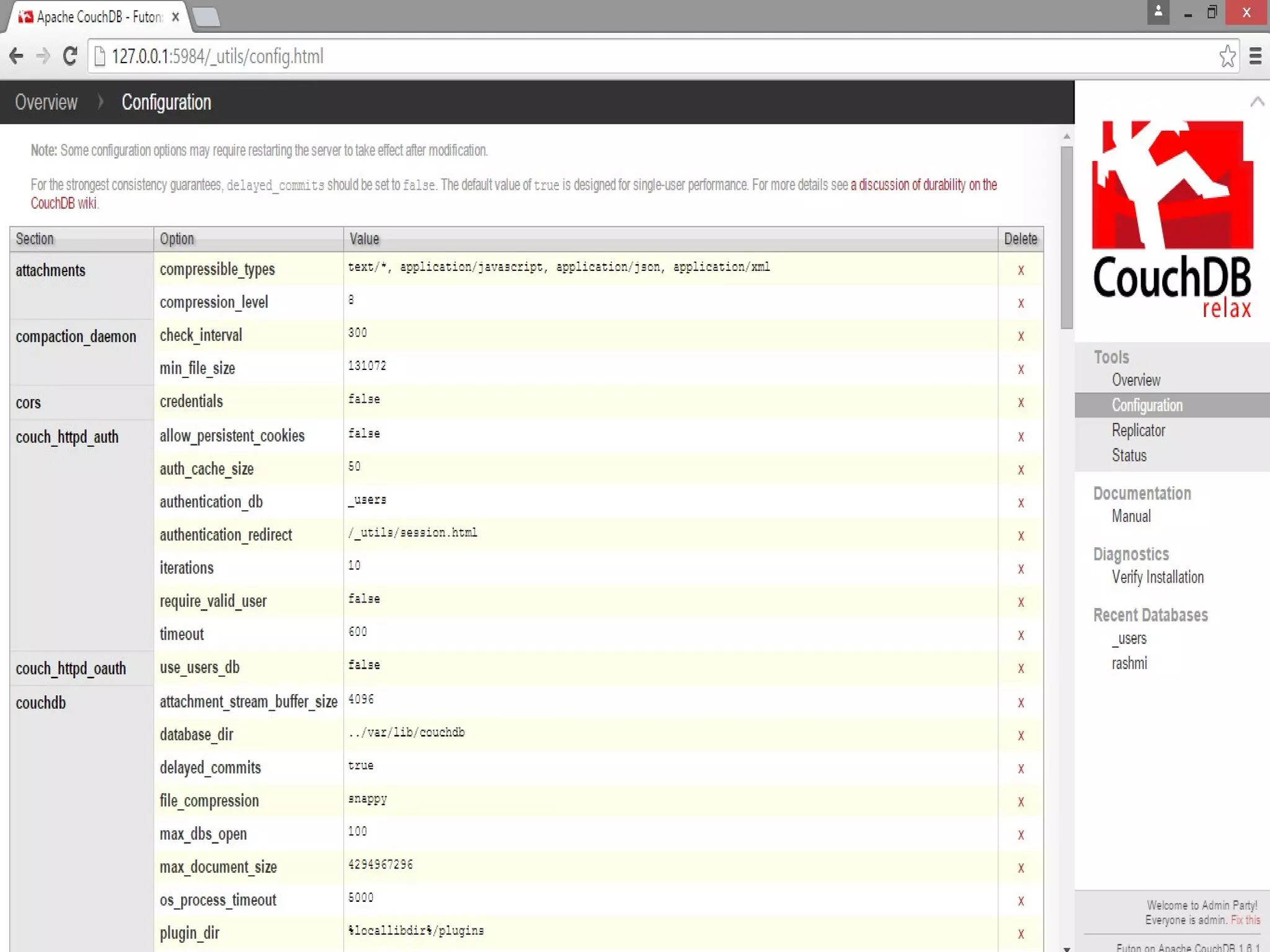Go back with browser arrow
Screen dimensions: 1270x952
click(x=17, y=56)
